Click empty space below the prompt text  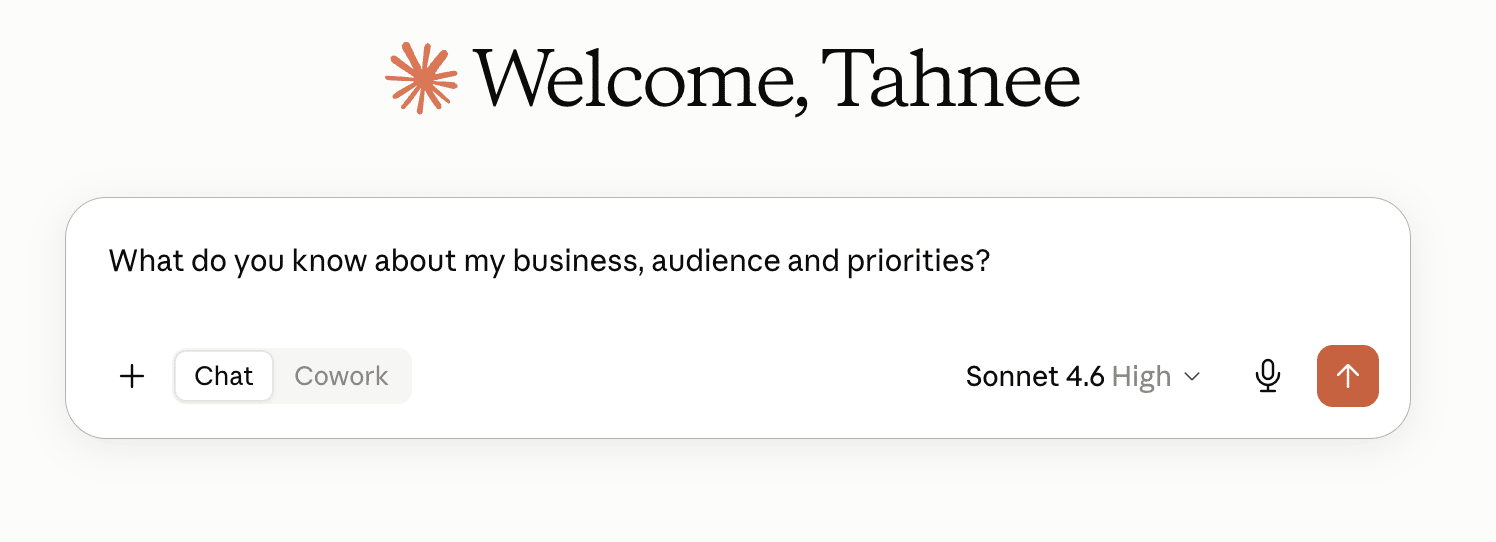coord(737,312)
